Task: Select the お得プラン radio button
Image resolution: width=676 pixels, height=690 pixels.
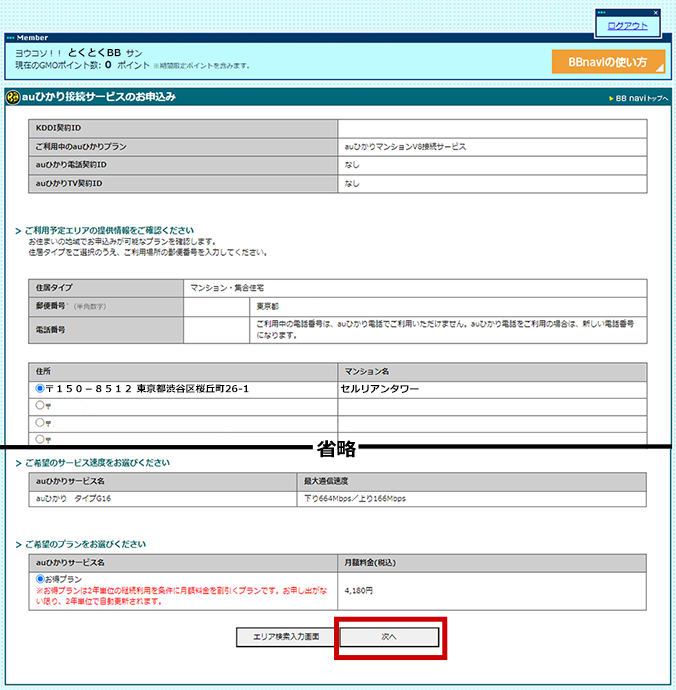Action: tap(40, 578)
